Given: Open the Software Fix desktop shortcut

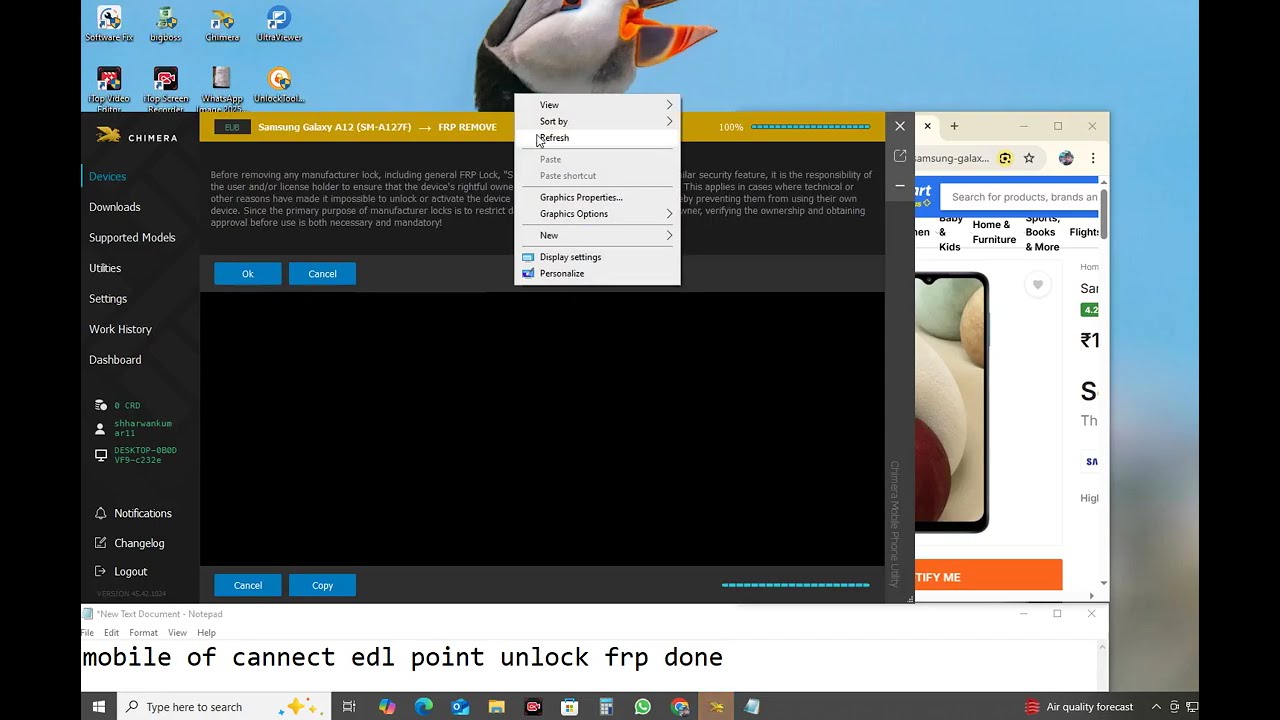Looking at the screenshot, I should point(109,24).
